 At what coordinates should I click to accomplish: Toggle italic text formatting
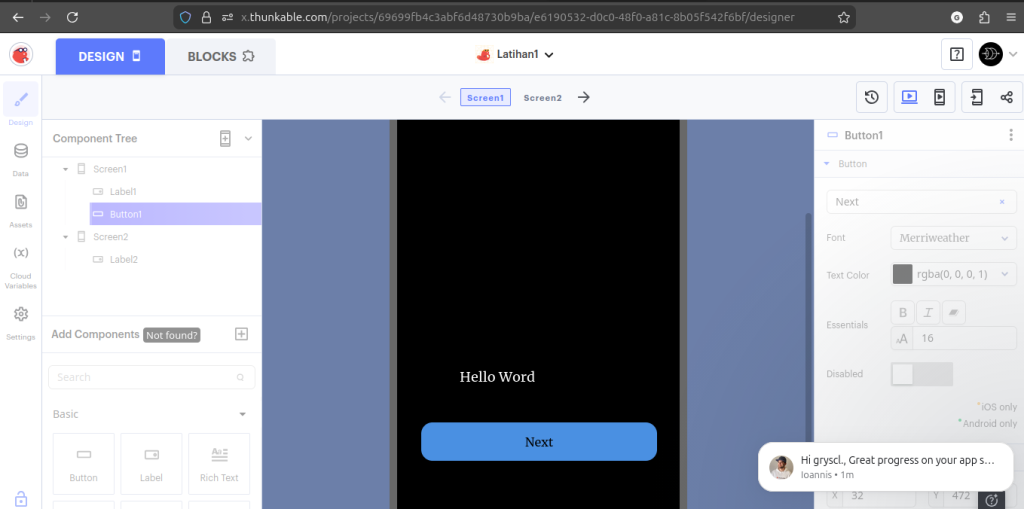click(929, 312)
